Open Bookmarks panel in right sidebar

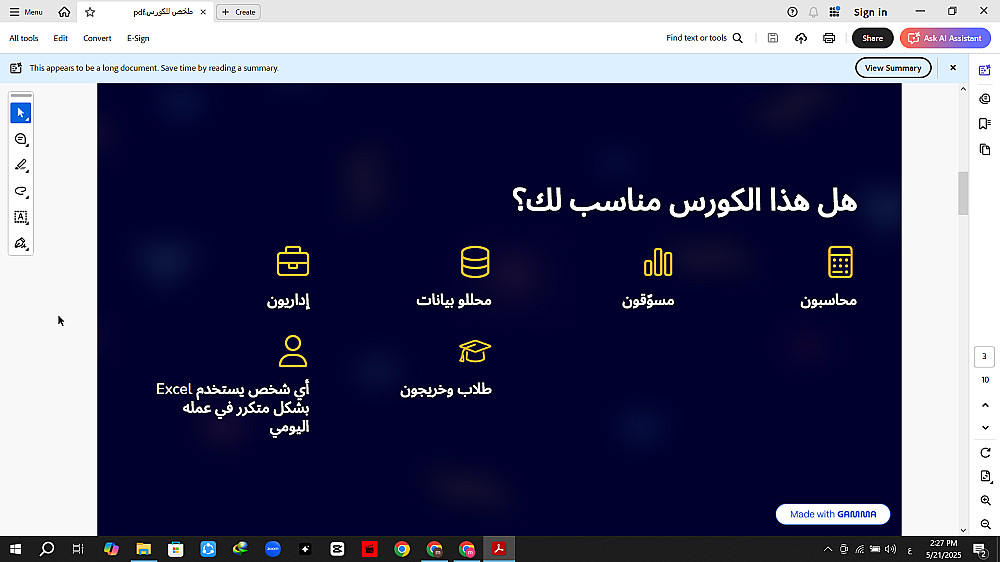tap(985, 124)
